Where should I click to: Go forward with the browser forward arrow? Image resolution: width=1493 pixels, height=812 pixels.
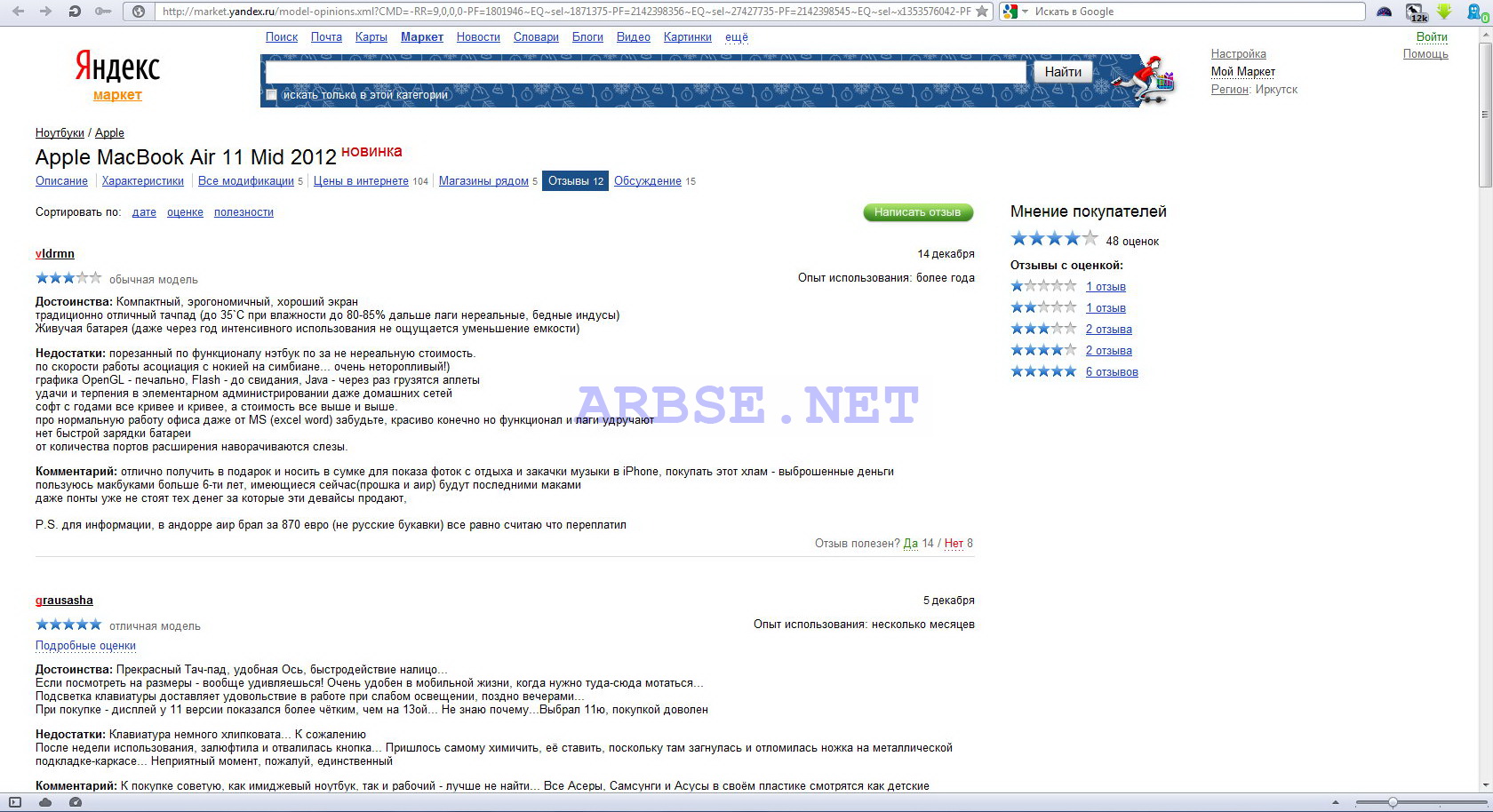46,12
